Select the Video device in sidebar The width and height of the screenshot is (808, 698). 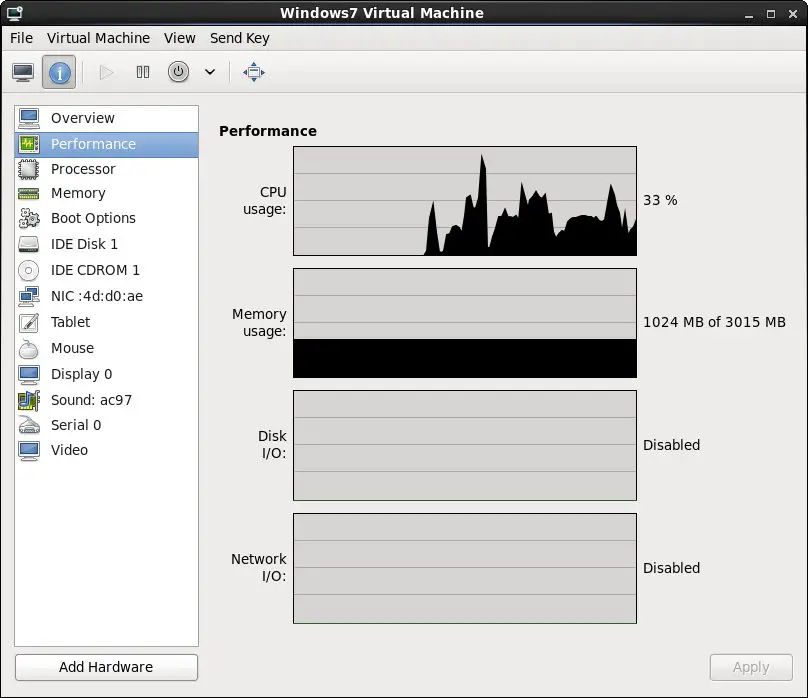tap(69, 450)
